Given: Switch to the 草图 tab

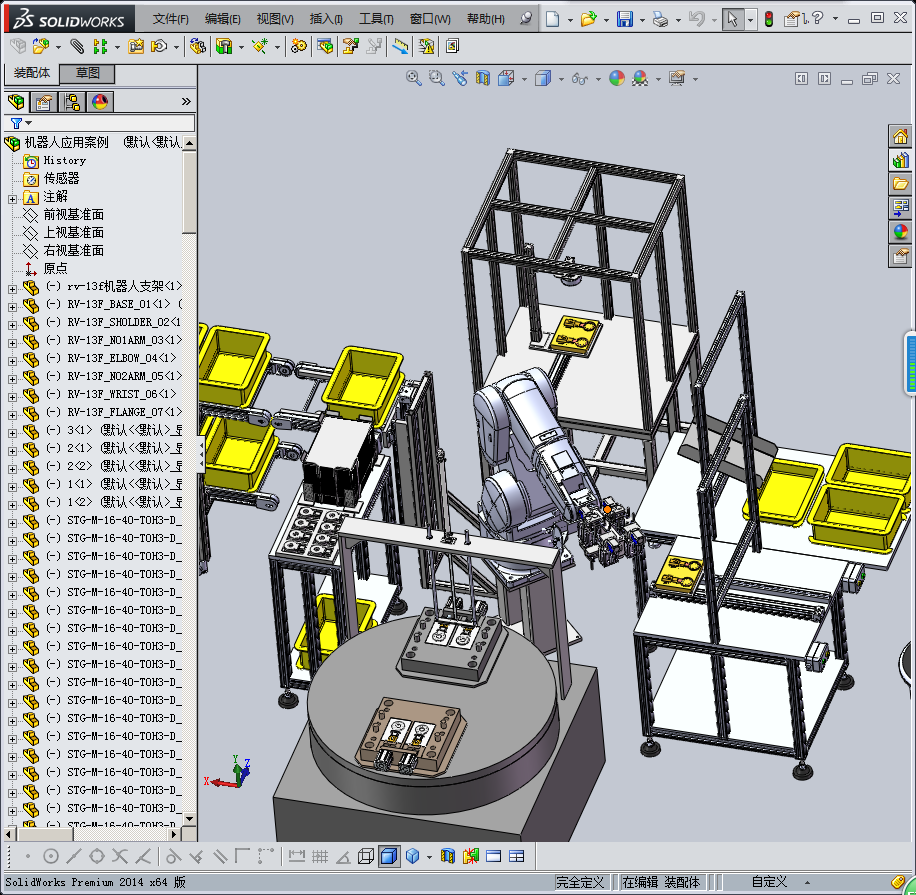Looking at the screenshot, I should coord(88,74).
